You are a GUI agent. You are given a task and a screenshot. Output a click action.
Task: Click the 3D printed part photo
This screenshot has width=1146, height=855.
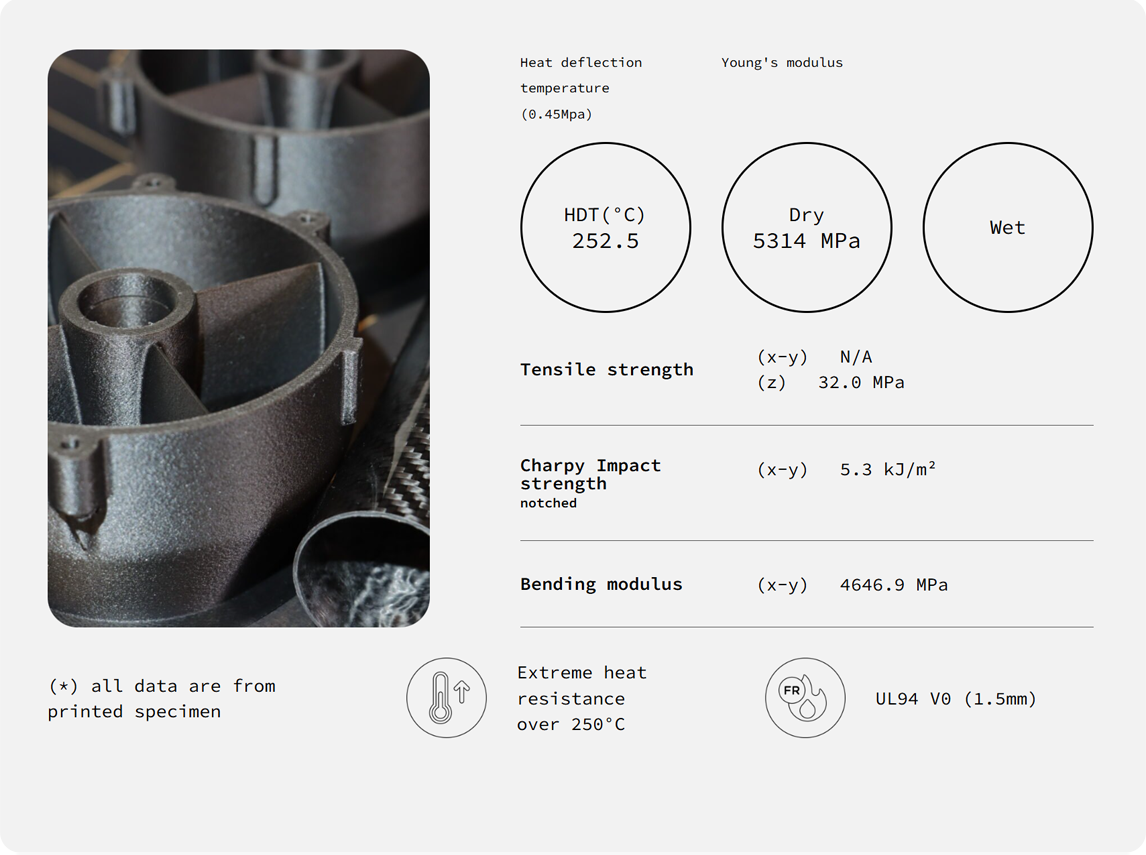238,338
